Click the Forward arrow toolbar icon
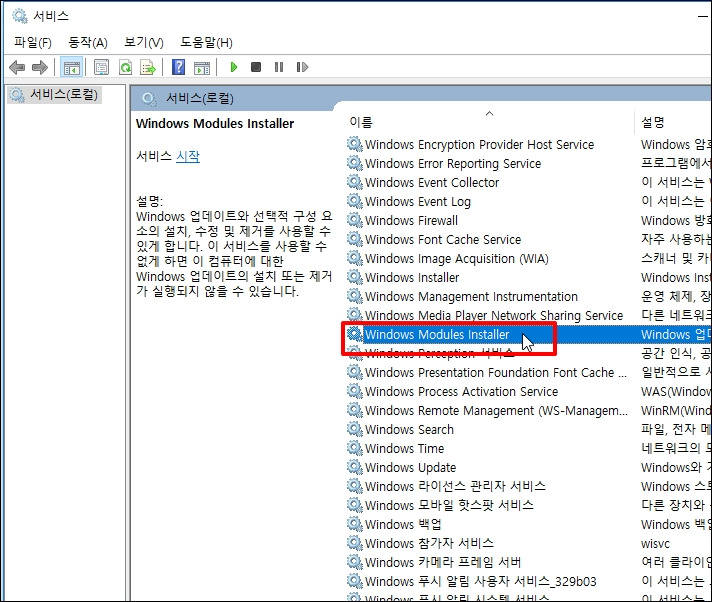 click(40, 67)
